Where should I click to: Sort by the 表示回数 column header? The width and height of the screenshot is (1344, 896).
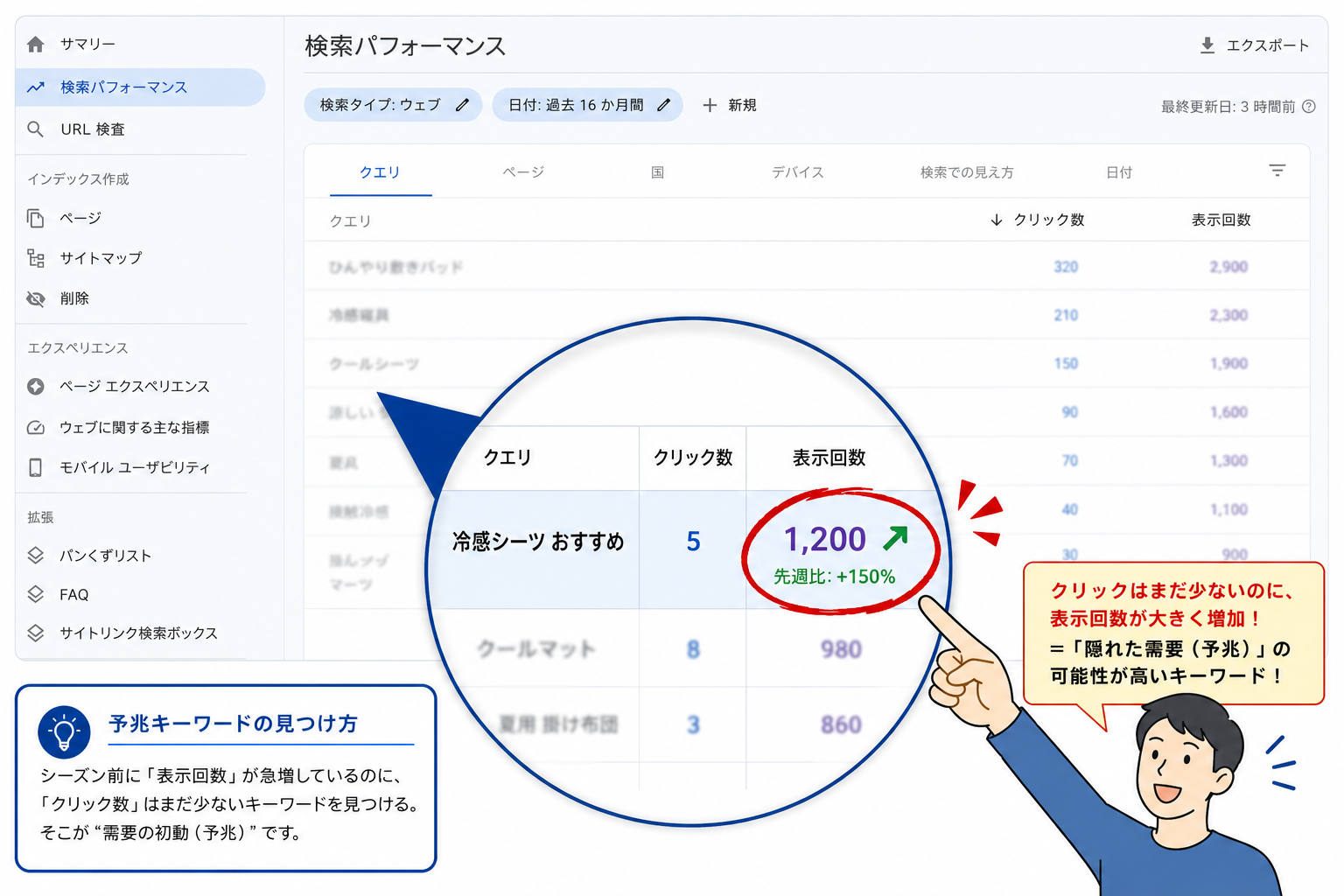point(1221,220)
